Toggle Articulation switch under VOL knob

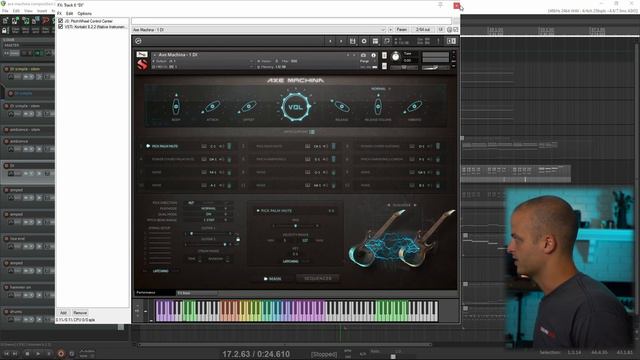pos(312,132)
